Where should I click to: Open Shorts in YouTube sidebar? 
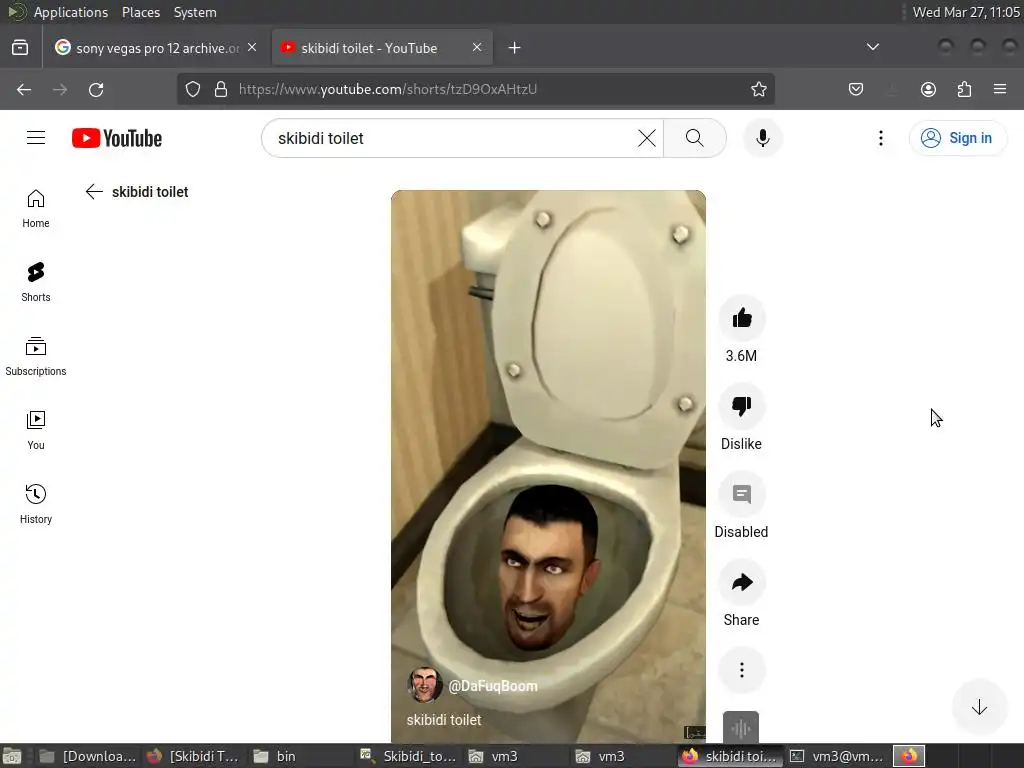point(36,283)
